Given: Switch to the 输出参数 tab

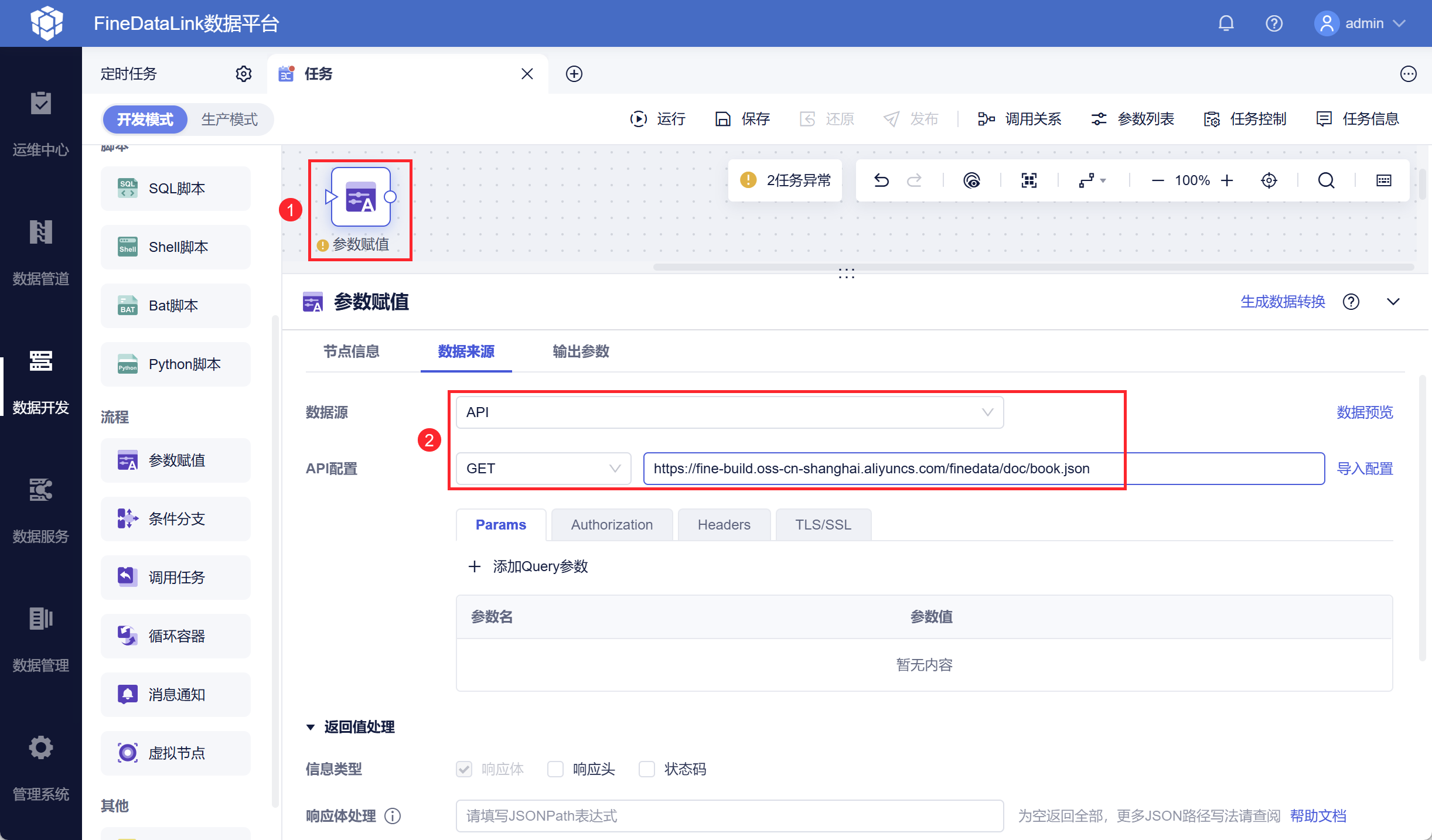Looking at the screenshot, I should pyautogui.click(x=581, y=351).
